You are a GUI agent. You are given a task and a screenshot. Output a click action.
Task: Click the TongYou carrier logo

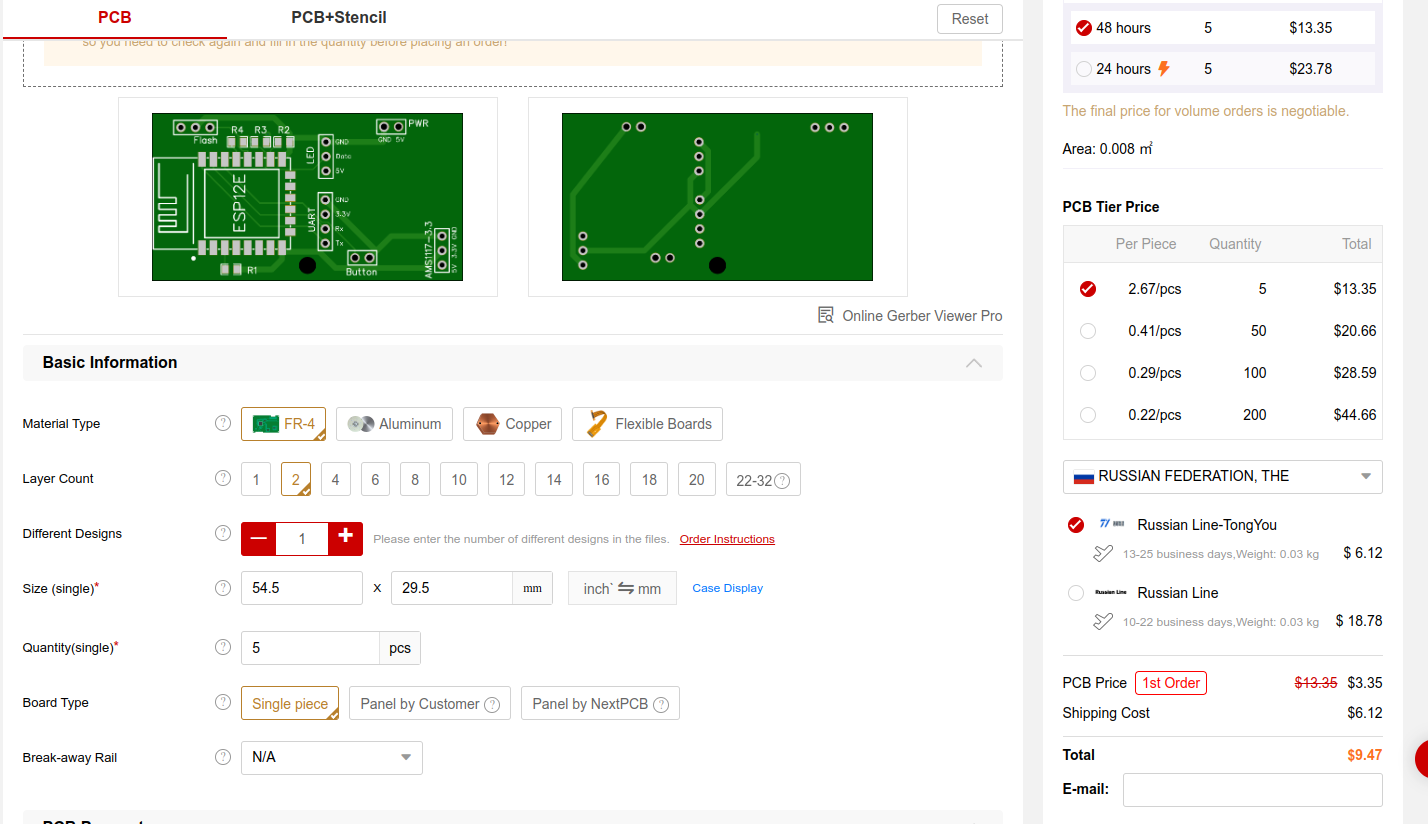click(1112, 524)
